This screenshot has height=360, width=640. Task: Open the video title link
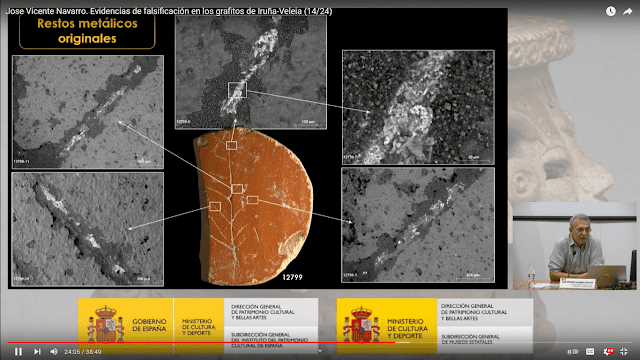pyautogui.click(x=169, y=11)
